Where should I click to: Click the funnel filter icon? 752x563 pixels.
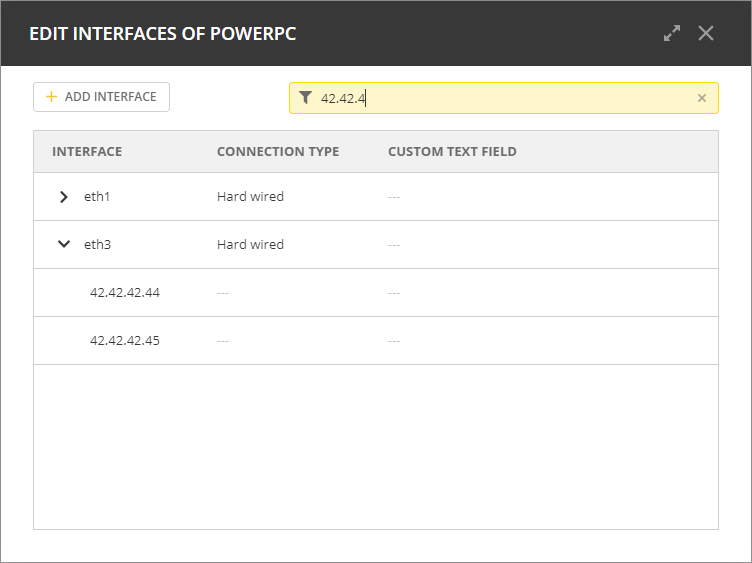point(306,98)
